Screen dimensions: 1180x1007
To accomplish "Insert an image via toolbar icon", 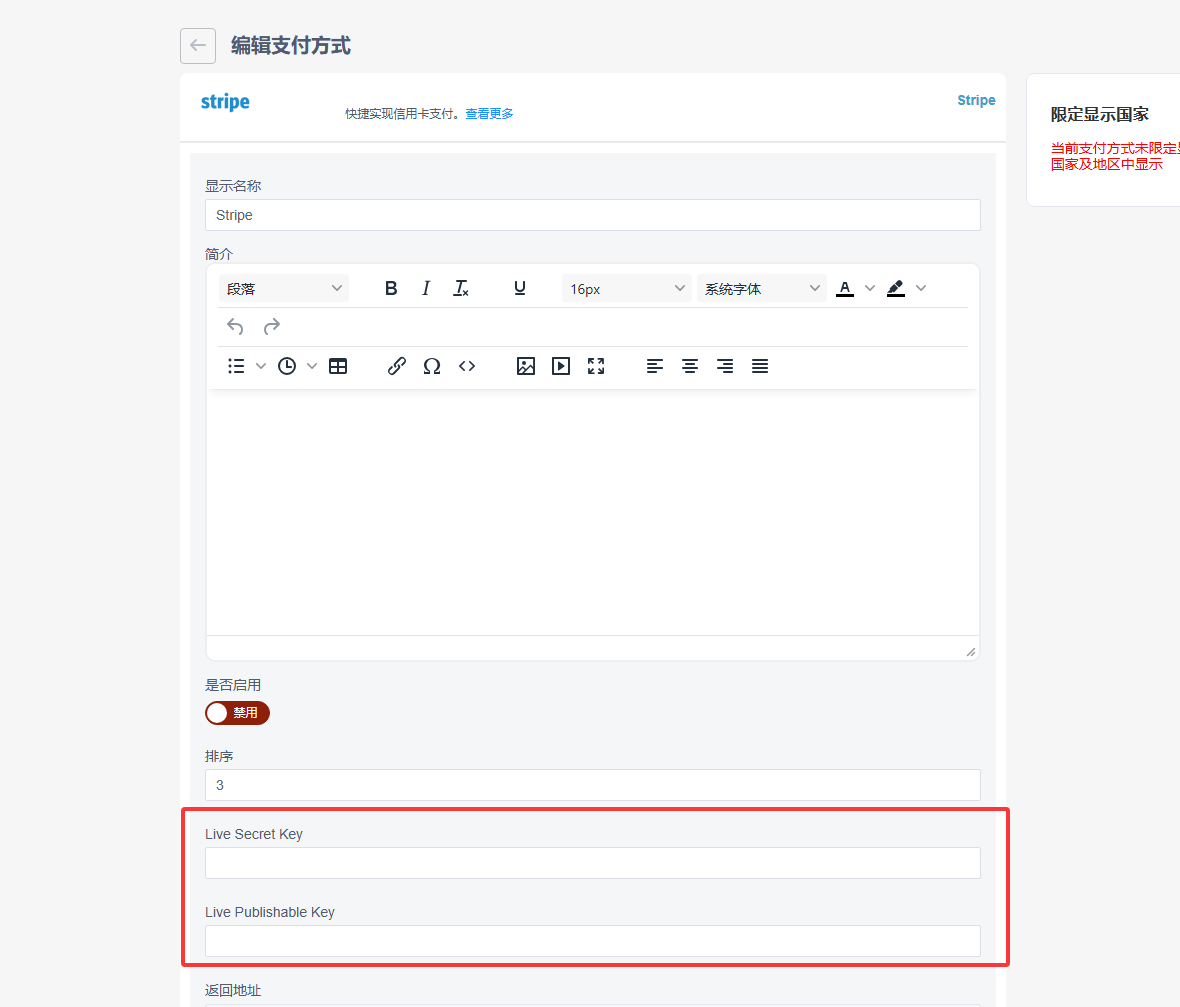I will coord(526,366).
